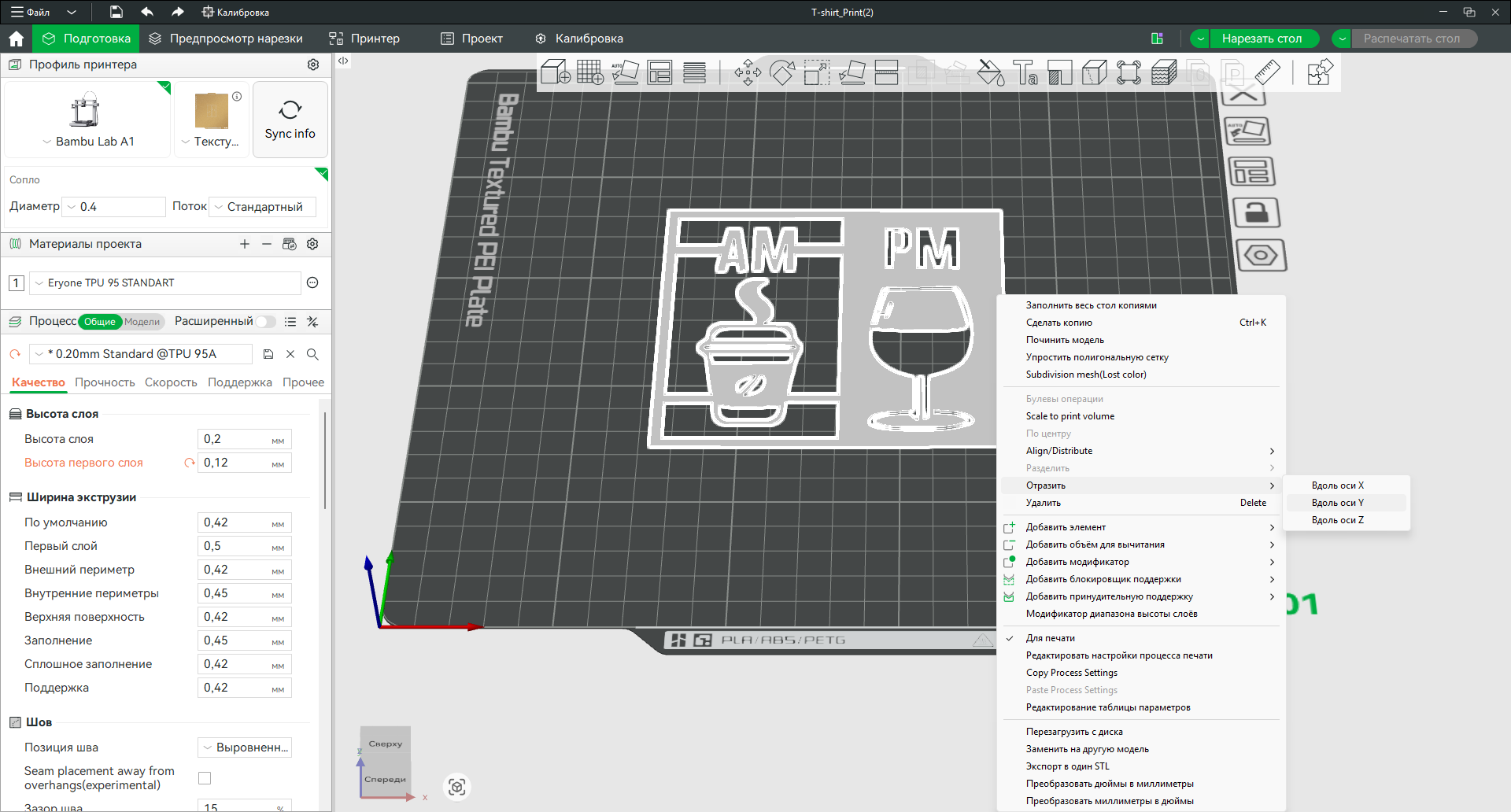
Task: Select the Move tool in toolbar
Action: point(747,73)
